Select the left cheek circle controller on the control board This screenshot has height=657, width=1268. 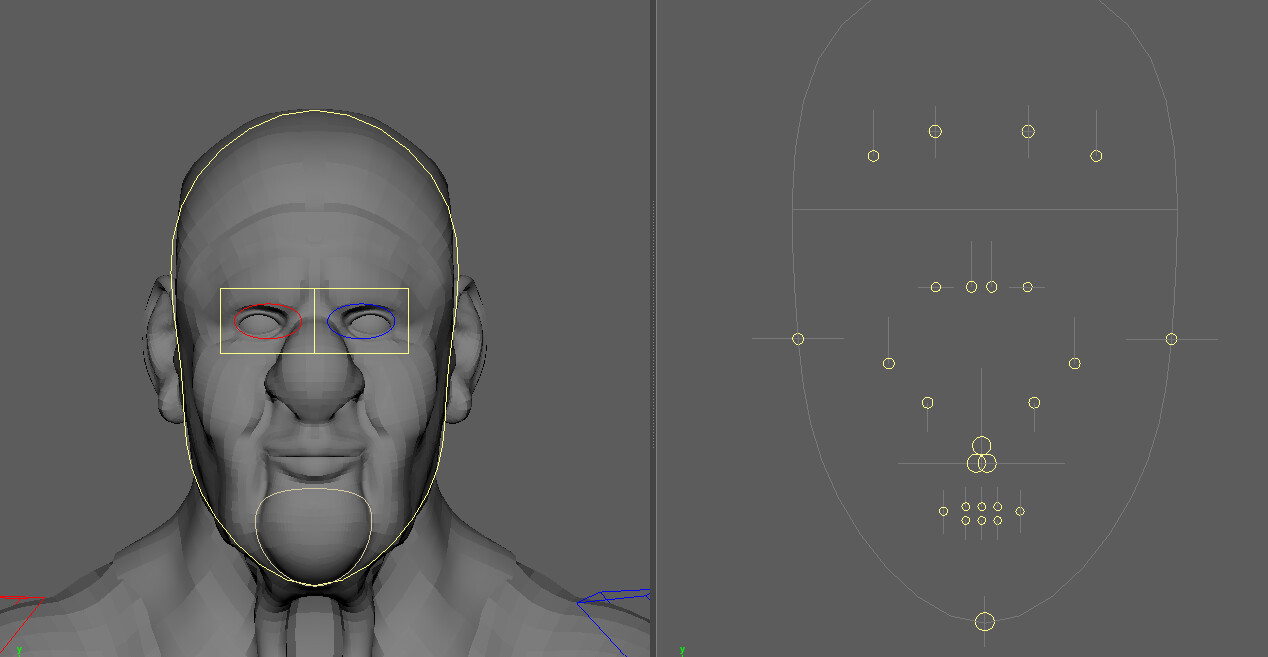point(889,362)
